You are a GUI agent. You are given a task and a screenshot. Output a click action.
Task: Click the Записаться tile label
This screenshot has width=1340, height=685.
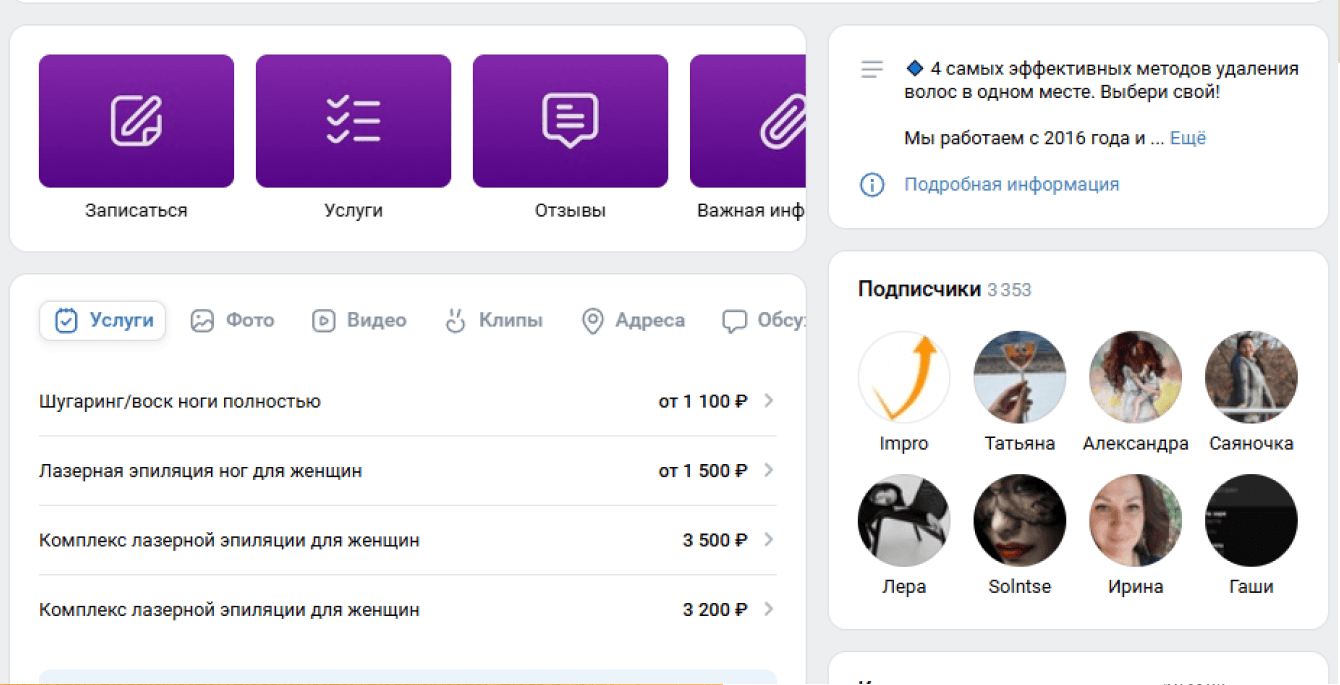tap(136, 211)
